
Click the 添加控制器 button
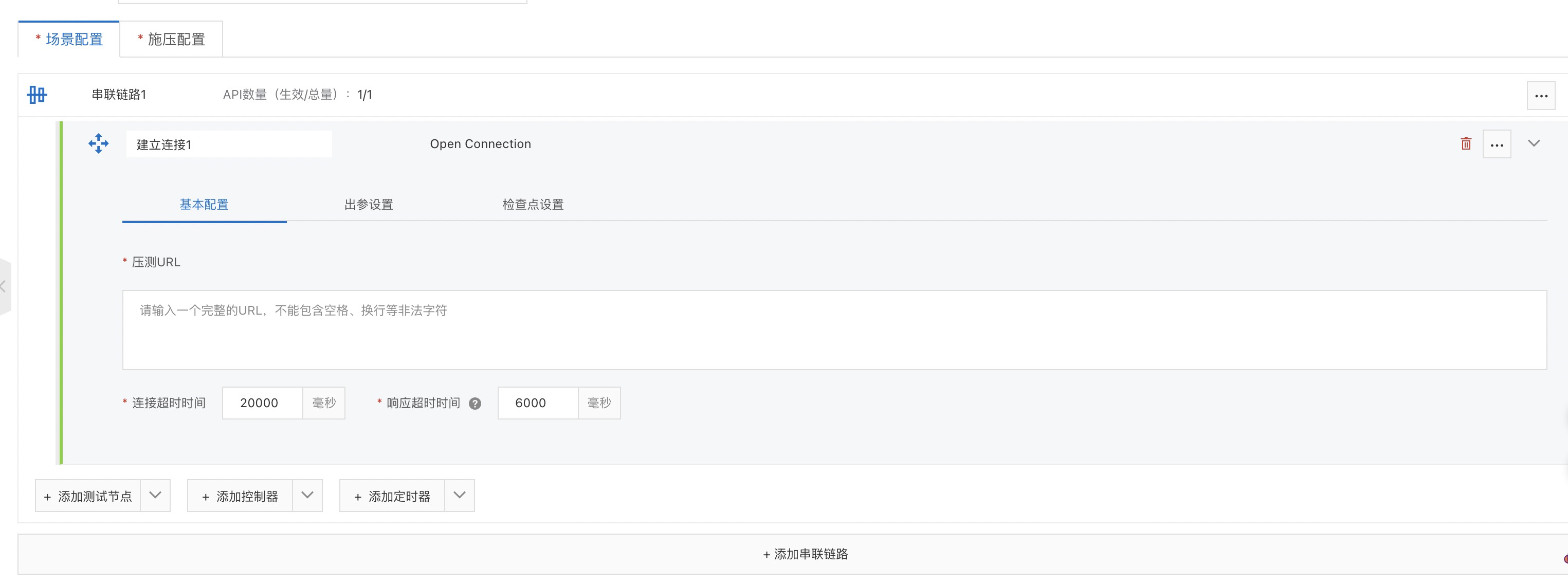[241, 496]
